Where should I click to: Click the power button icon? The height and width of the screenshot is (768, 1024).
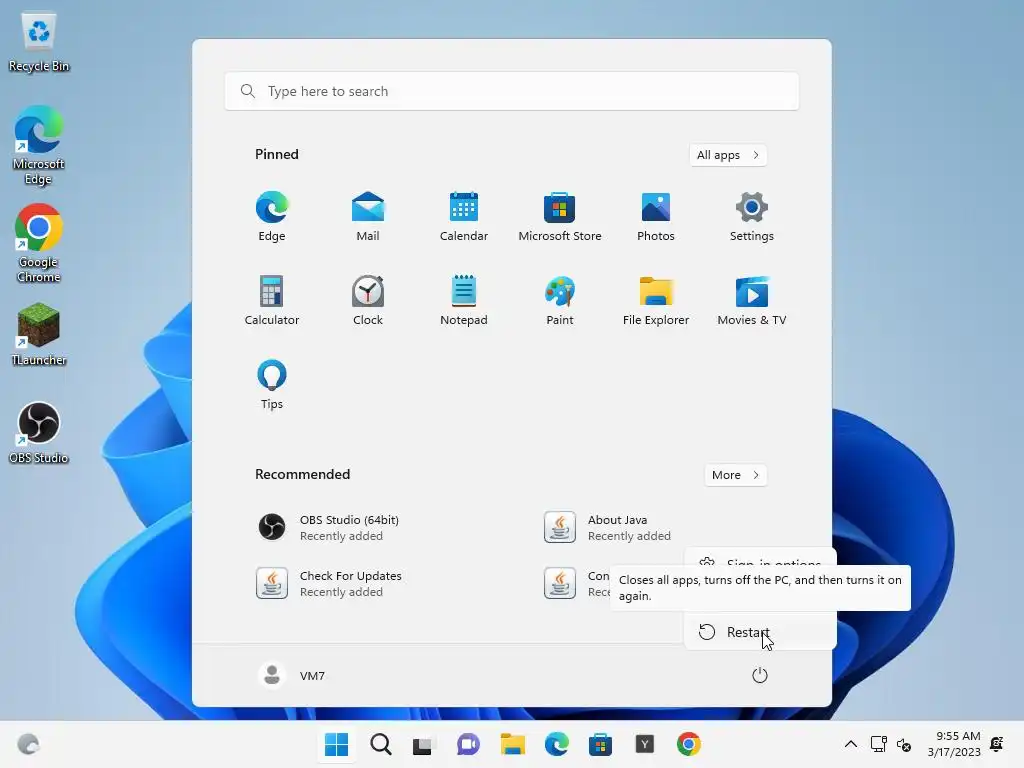pyautogui.click(x=760, y=675)
